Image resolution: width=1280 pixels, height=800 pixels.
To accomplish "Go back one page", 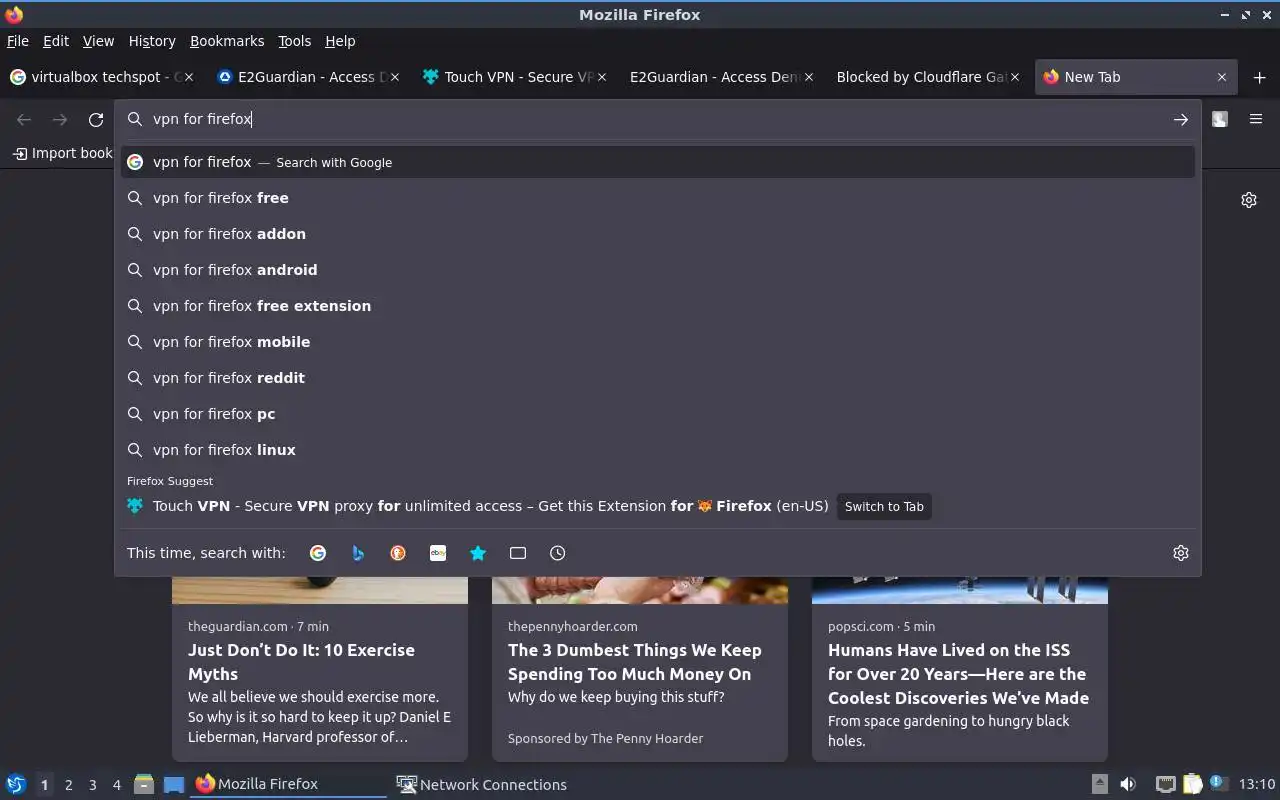I will [x=24, y=119].
